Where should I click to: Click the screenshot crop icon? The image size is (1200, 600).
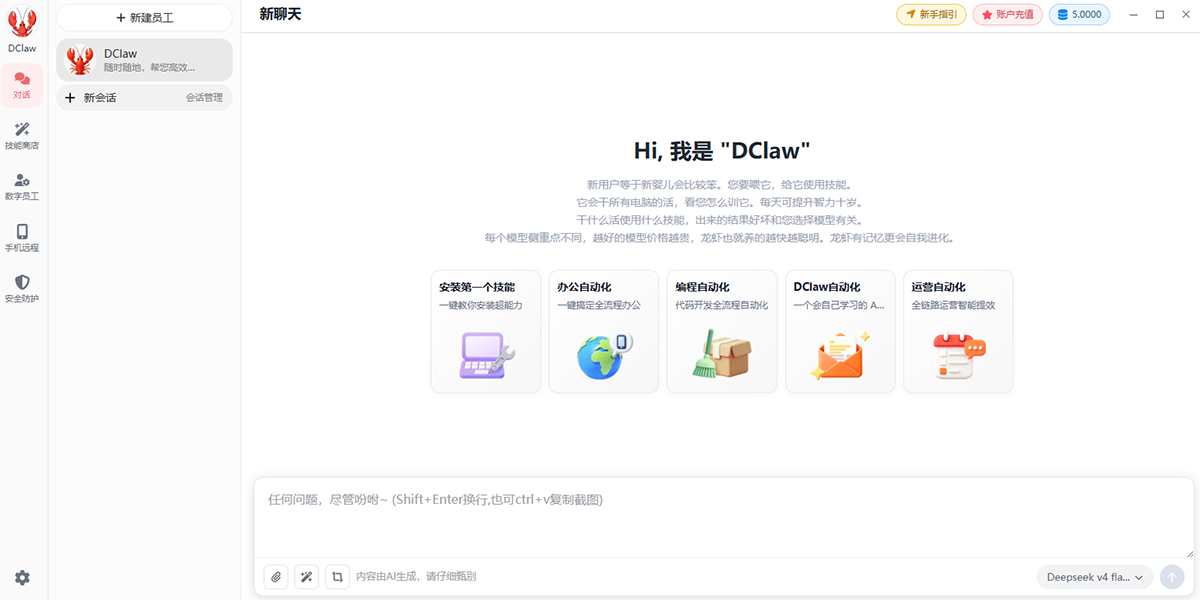[338, 577]
